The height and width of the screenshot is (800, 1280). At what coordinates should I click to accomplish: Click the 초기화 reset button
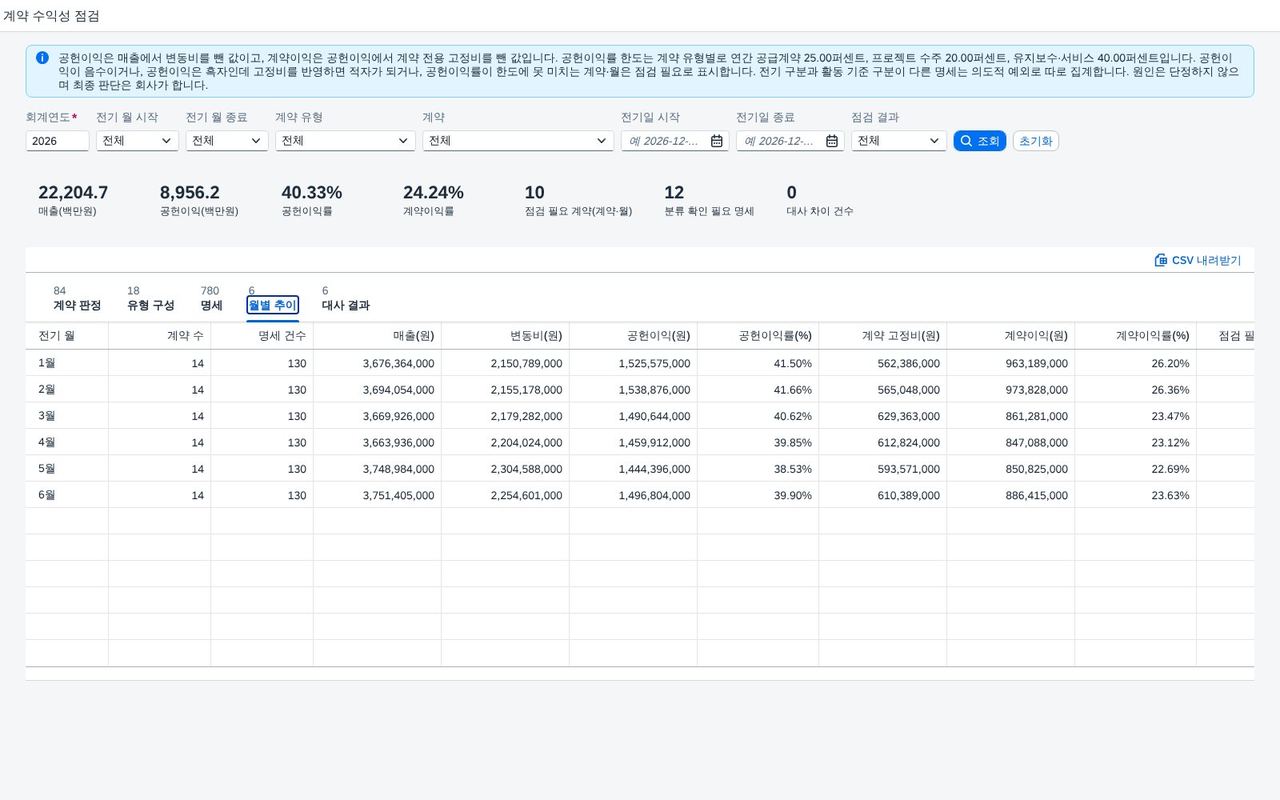pos(1036,141)
